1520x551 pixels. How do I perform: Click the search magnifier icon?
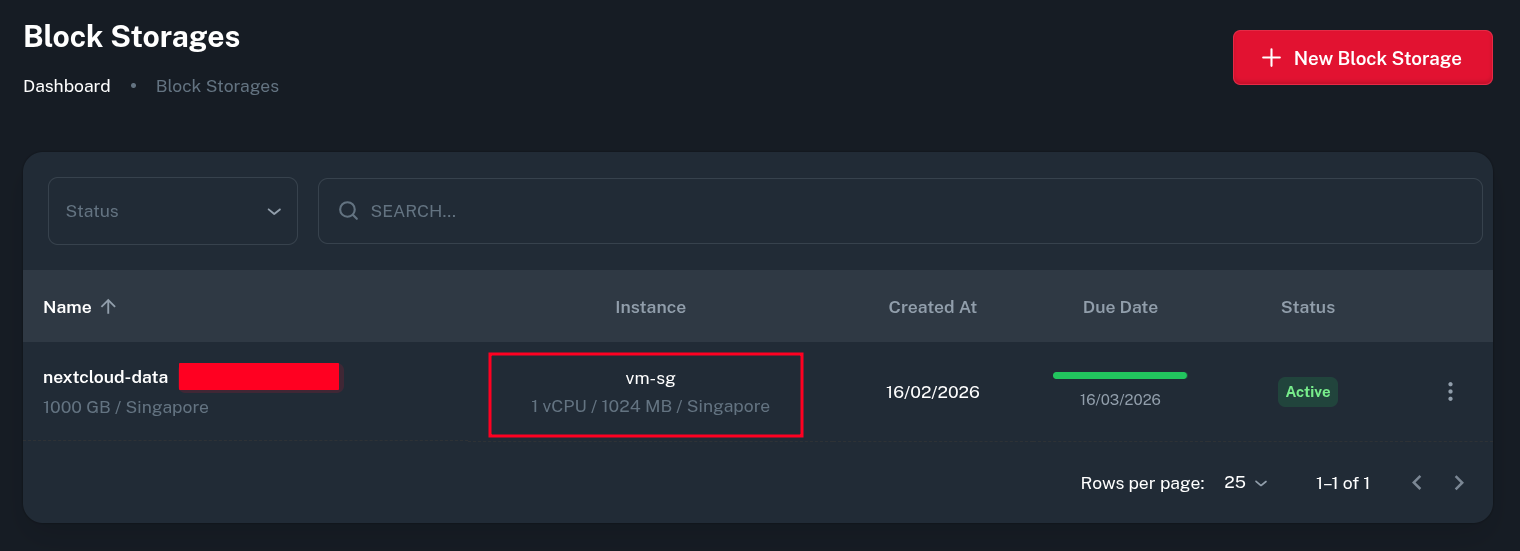pos(348,211)
